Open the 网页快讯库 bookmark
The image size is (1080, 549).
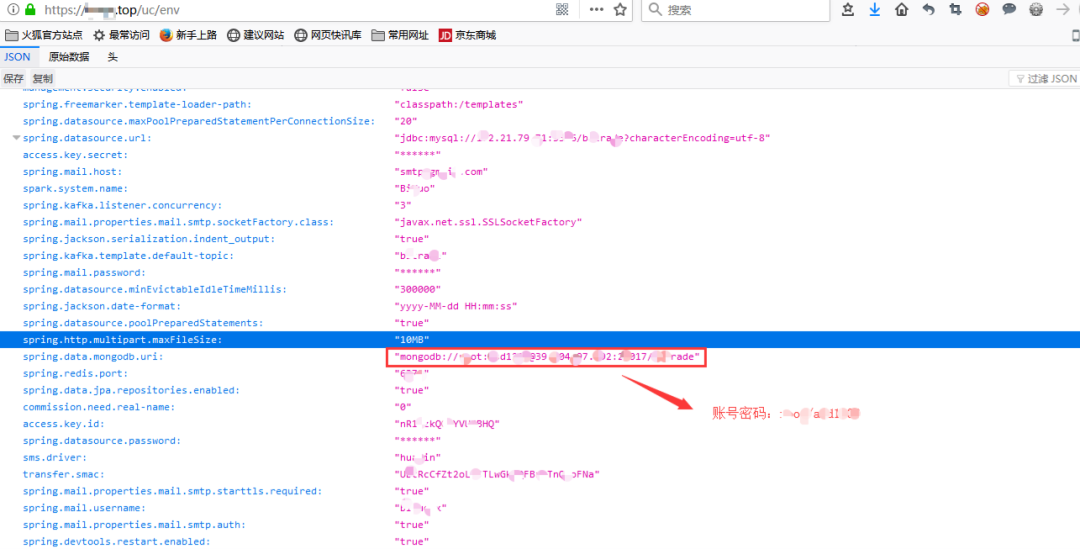point(328,35)
